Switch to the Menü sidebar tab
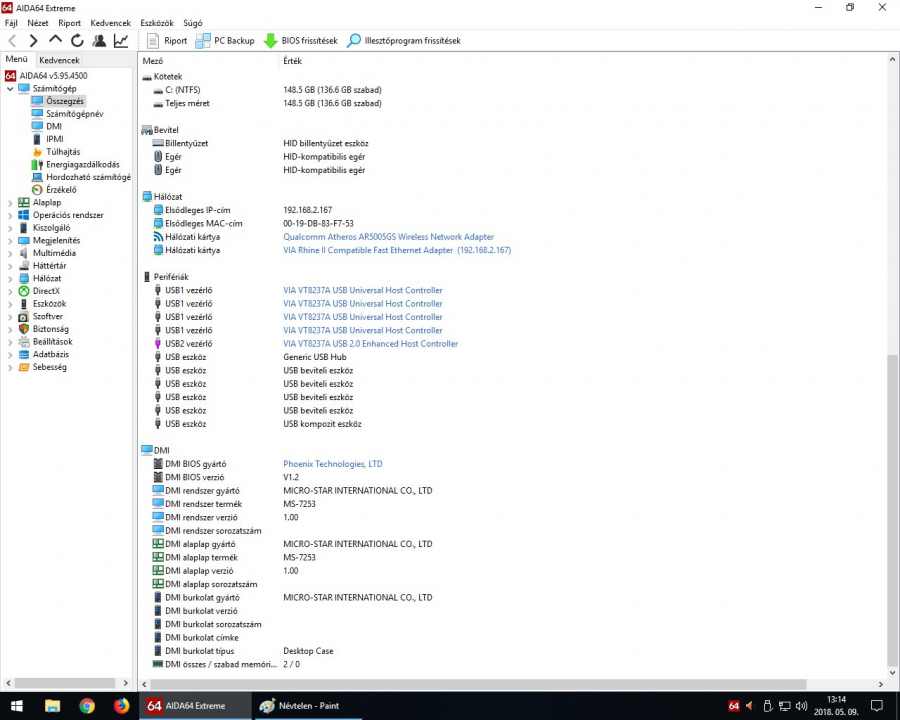The image size is (900, 720). point(16,59)
